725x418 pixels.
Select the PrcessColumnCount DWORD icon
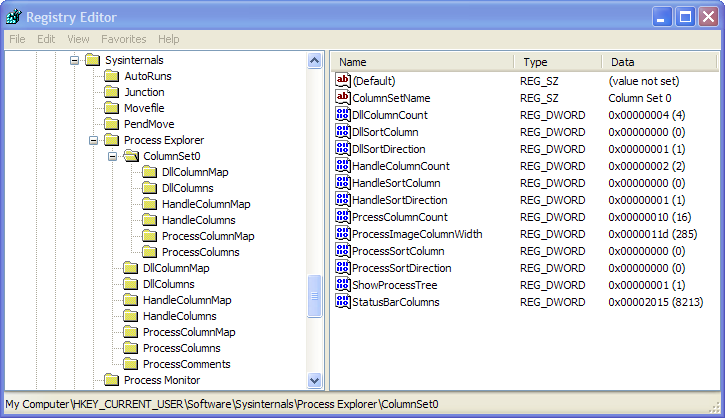point(343,217)
